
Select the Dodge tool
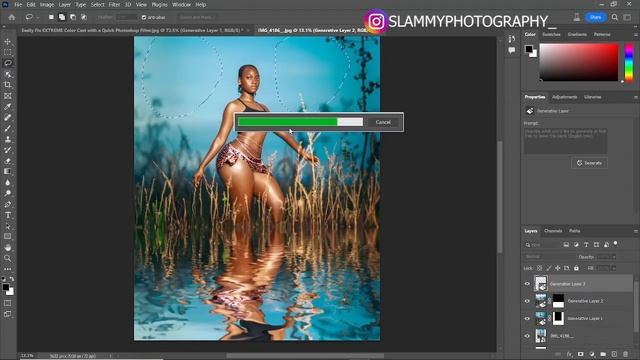tap(8, 193)
